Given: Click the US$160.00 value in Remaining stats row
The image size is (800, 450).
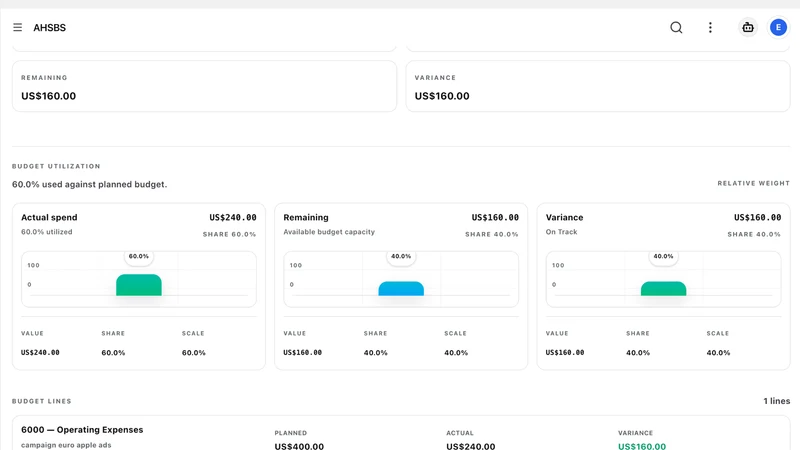Looking at the screenshot, I should [303, 353].
